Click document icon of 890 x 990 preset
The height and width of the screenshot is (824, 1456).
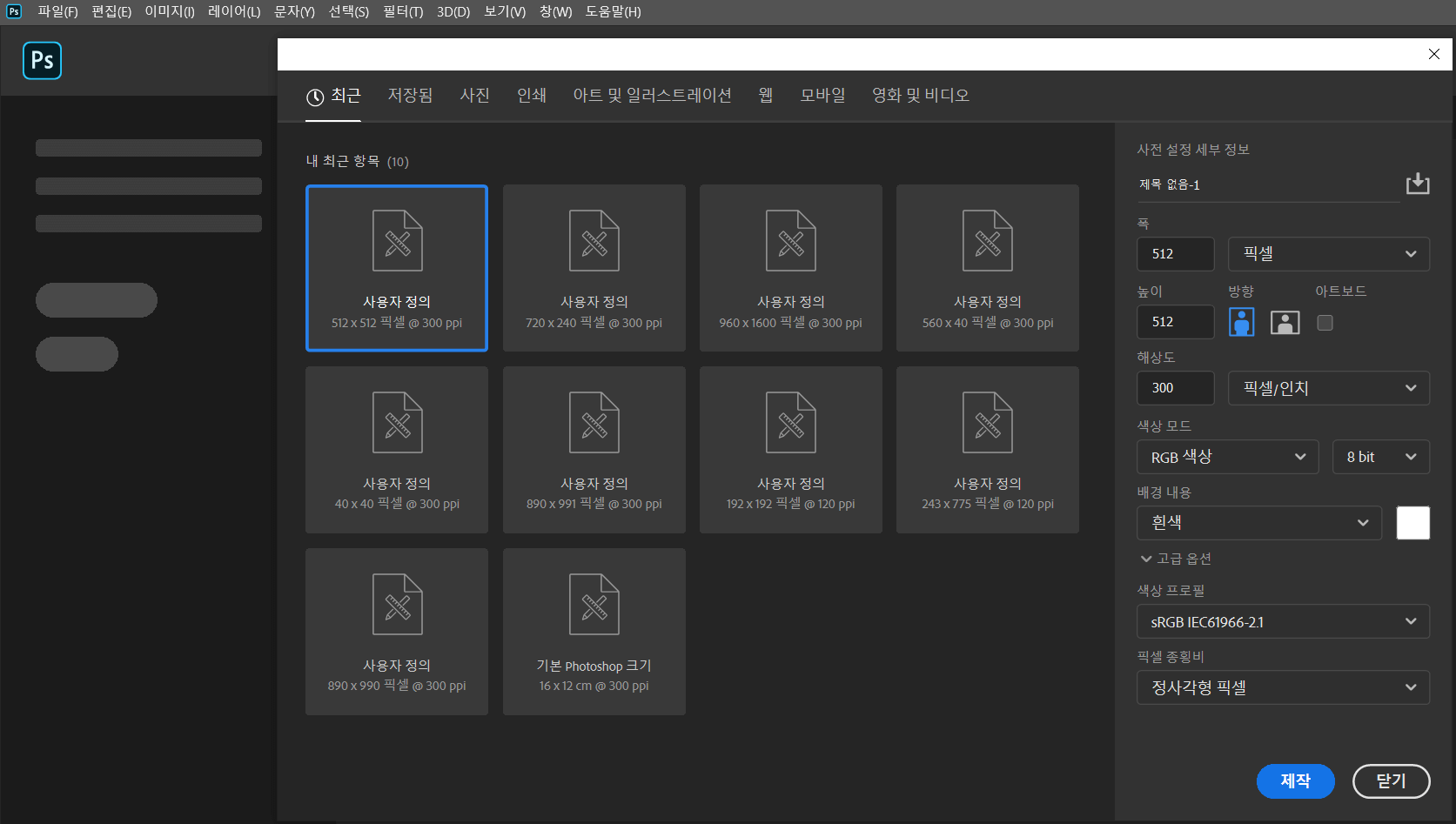click(x=398, y=604)
